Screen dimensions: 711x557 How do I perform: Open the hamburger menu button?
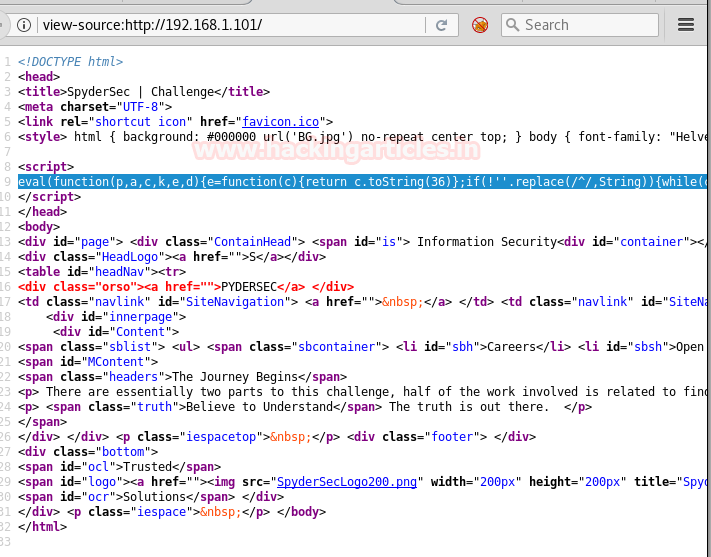point(686,24)
